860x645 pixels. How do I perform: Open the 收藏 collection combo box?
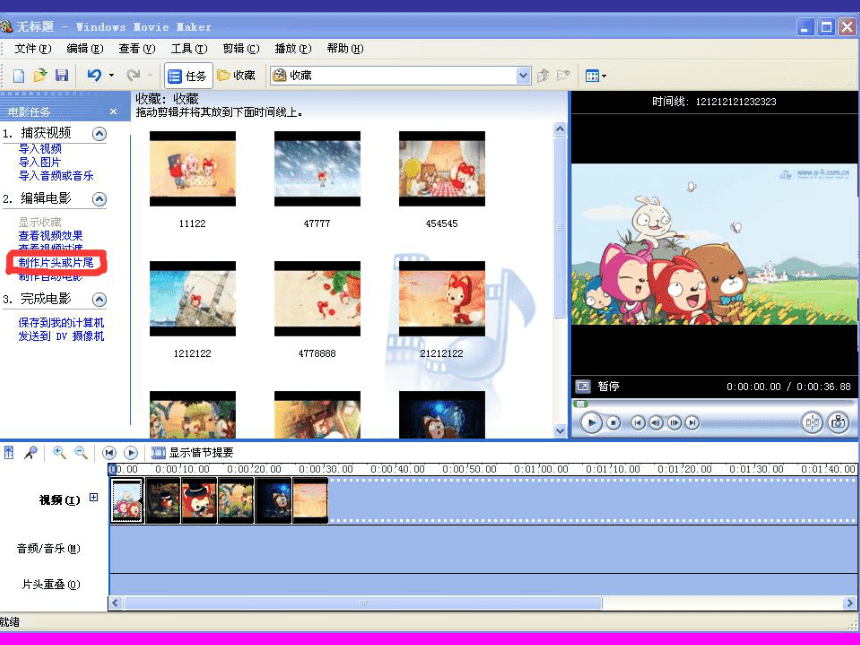(401, 76)
